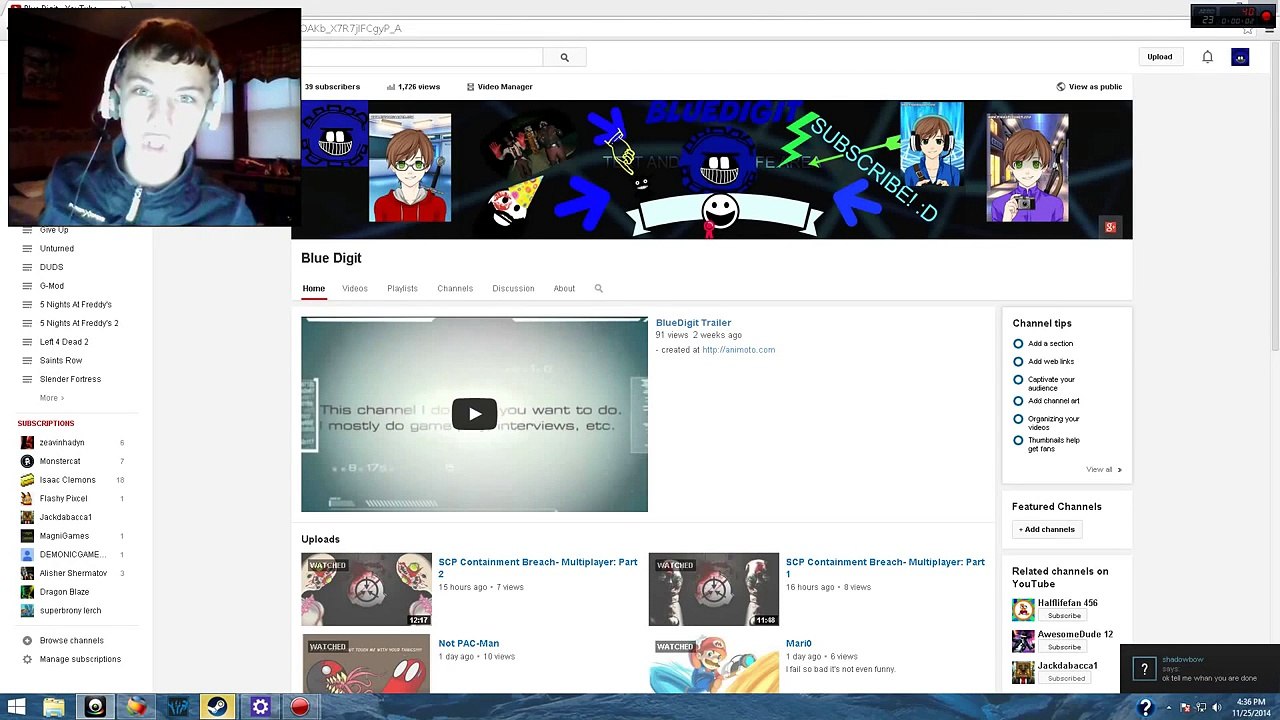Open the account avatar menu
Viewport: 1280px width, 720px height.
(1240, 57)
